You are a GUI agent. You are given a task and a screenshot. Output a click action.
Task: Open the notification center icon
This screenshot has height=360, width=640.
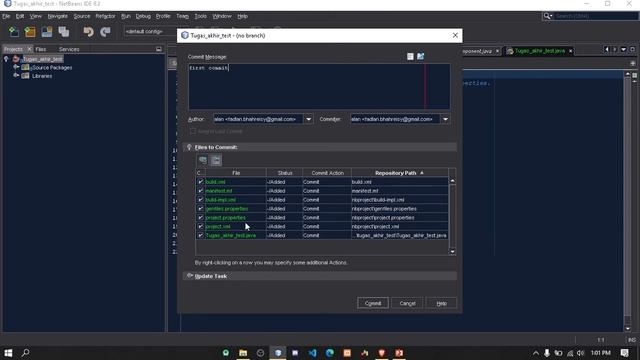click(x=624, y=353)
